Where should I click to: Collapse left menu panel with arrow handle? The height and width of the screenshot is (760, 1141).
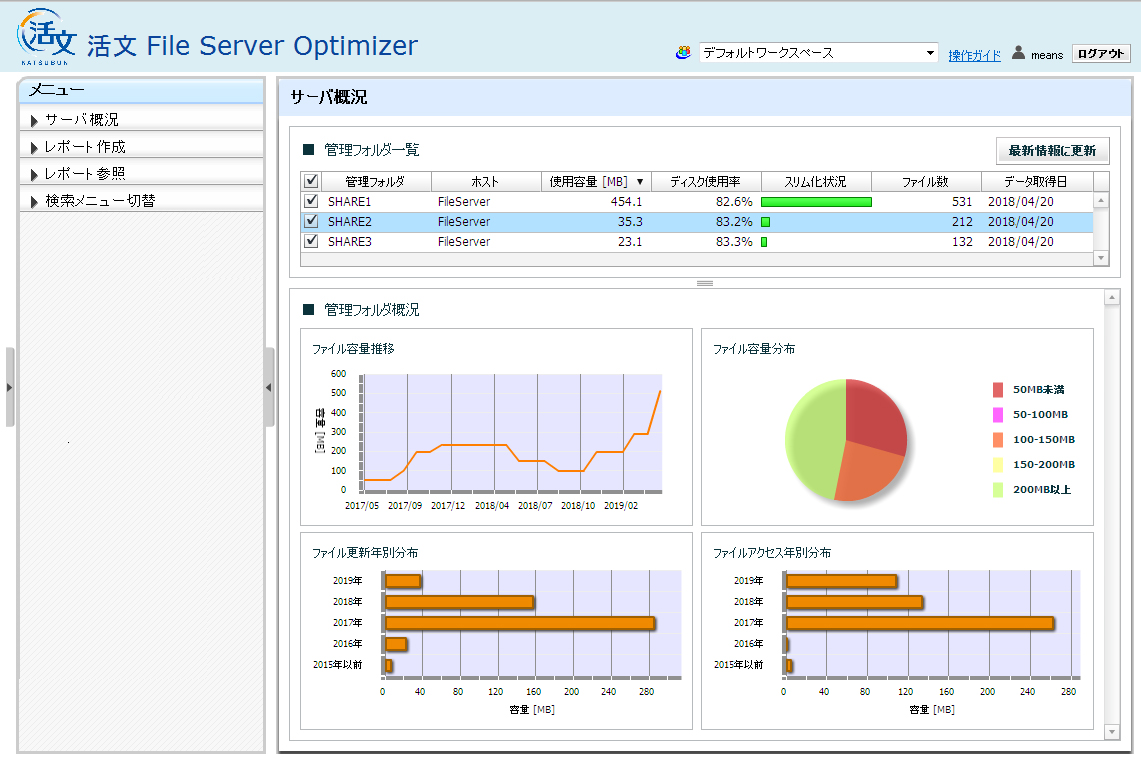click(269, 387)
